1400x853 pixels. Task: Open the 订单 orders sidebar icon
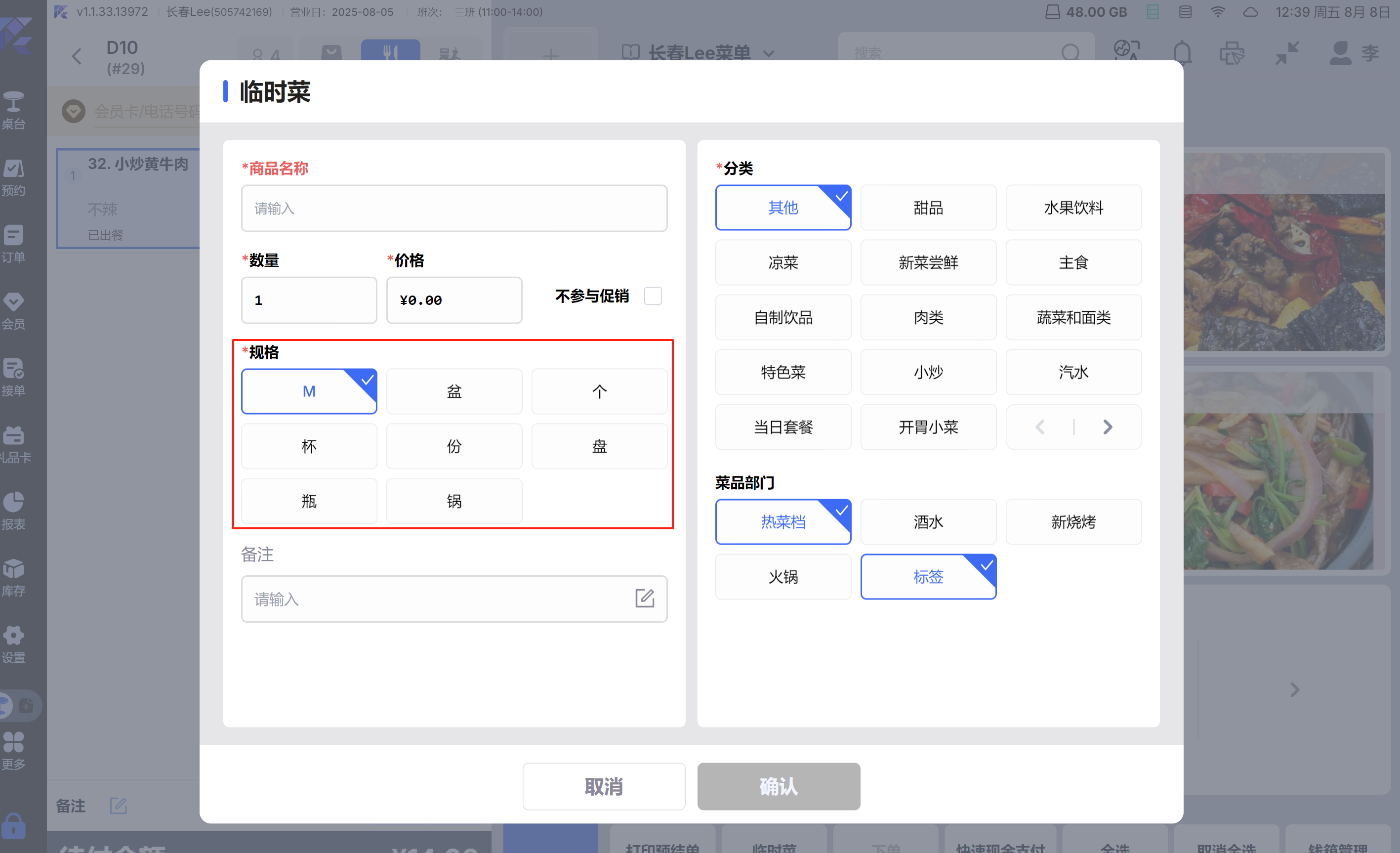pyautogui.click(x=14, y=244)
